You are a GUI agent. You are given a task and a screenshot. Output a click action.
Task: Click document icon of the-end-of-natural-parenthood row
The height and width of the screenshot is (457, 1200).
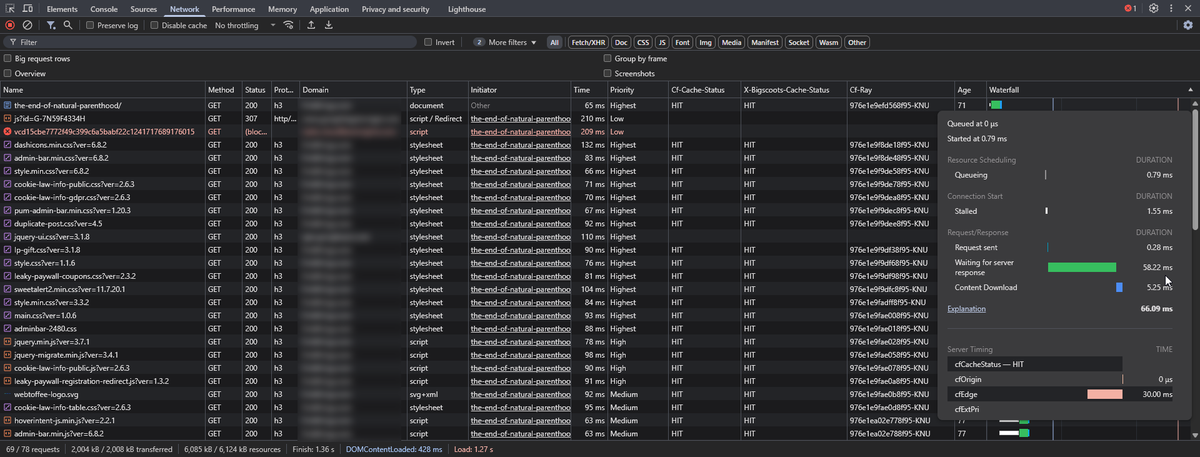pyautogui.click(x=8, y=105)
